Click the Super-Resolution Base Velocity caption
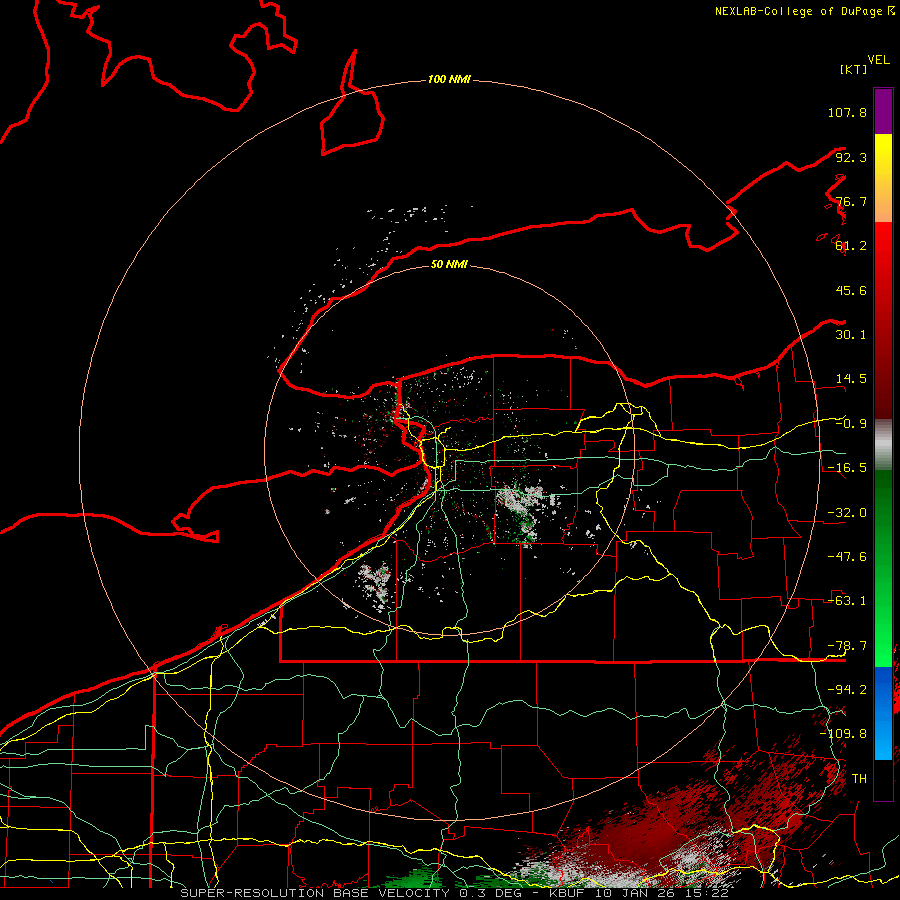This screenshot has height=900, width=900. tap(455, 893)
